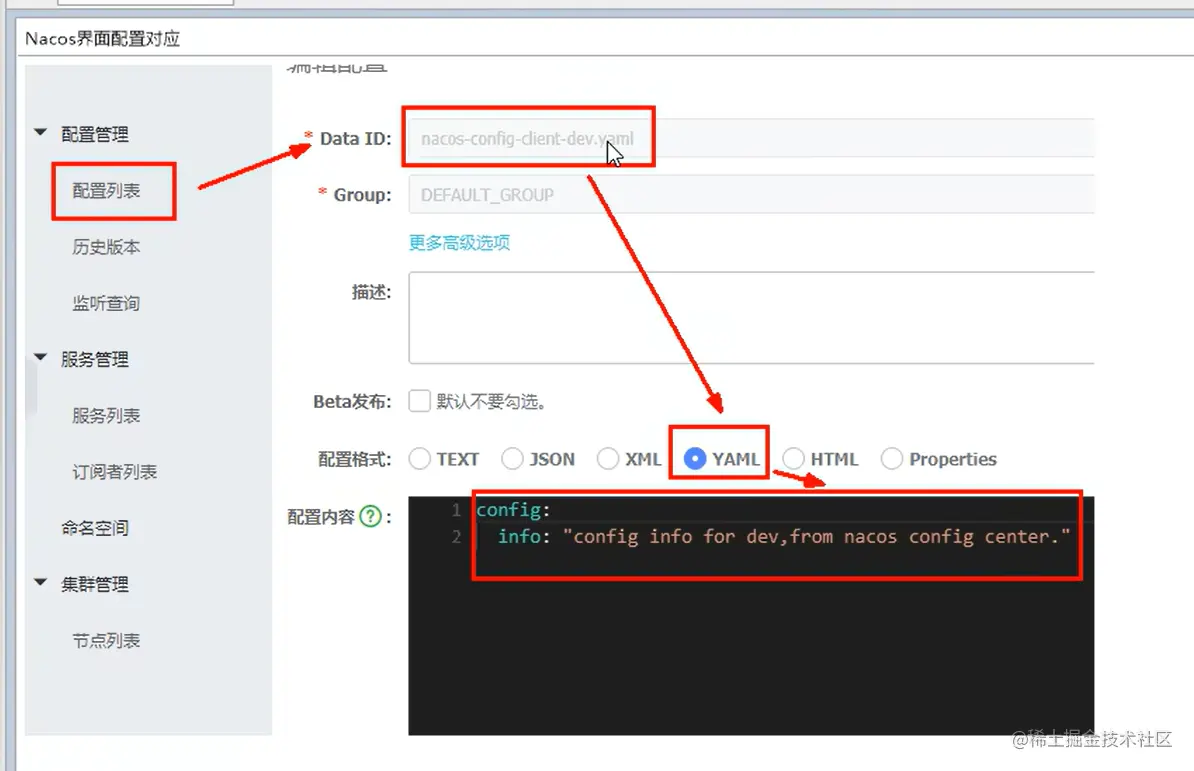Image resolution: width=1194 pixels, height=771 pixels.
Task: Collapse the 集群管理 section arrow
Action: pyautogui.click(x=41, y=582)
